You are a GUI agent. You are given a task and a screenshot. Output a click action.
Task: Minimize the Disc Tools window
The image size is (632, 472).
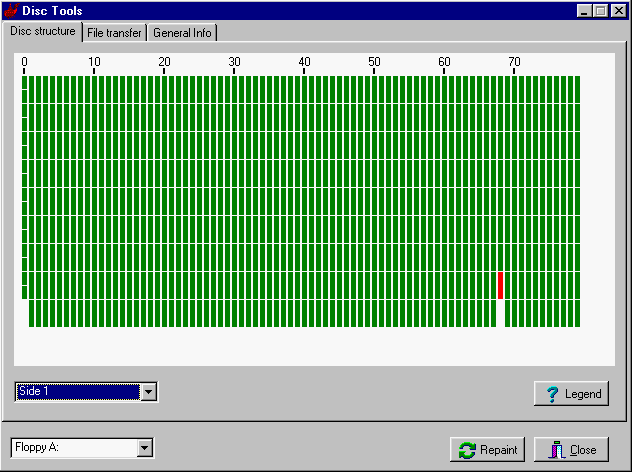[x=585, y=11]
